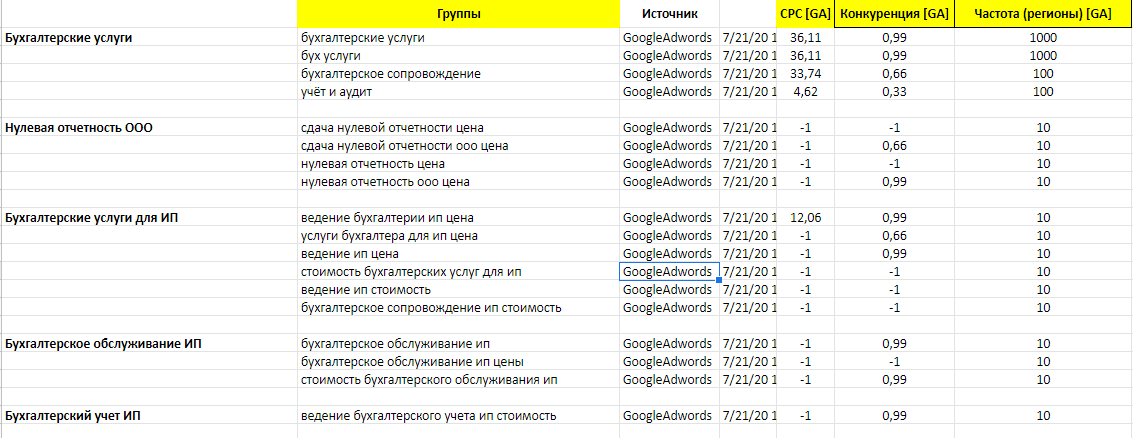Image resolution: width=1133 pixels, height=438 pixels.
Task: Select the keyword cell 'бух услуги'
Action: click(x=458, y=56)
